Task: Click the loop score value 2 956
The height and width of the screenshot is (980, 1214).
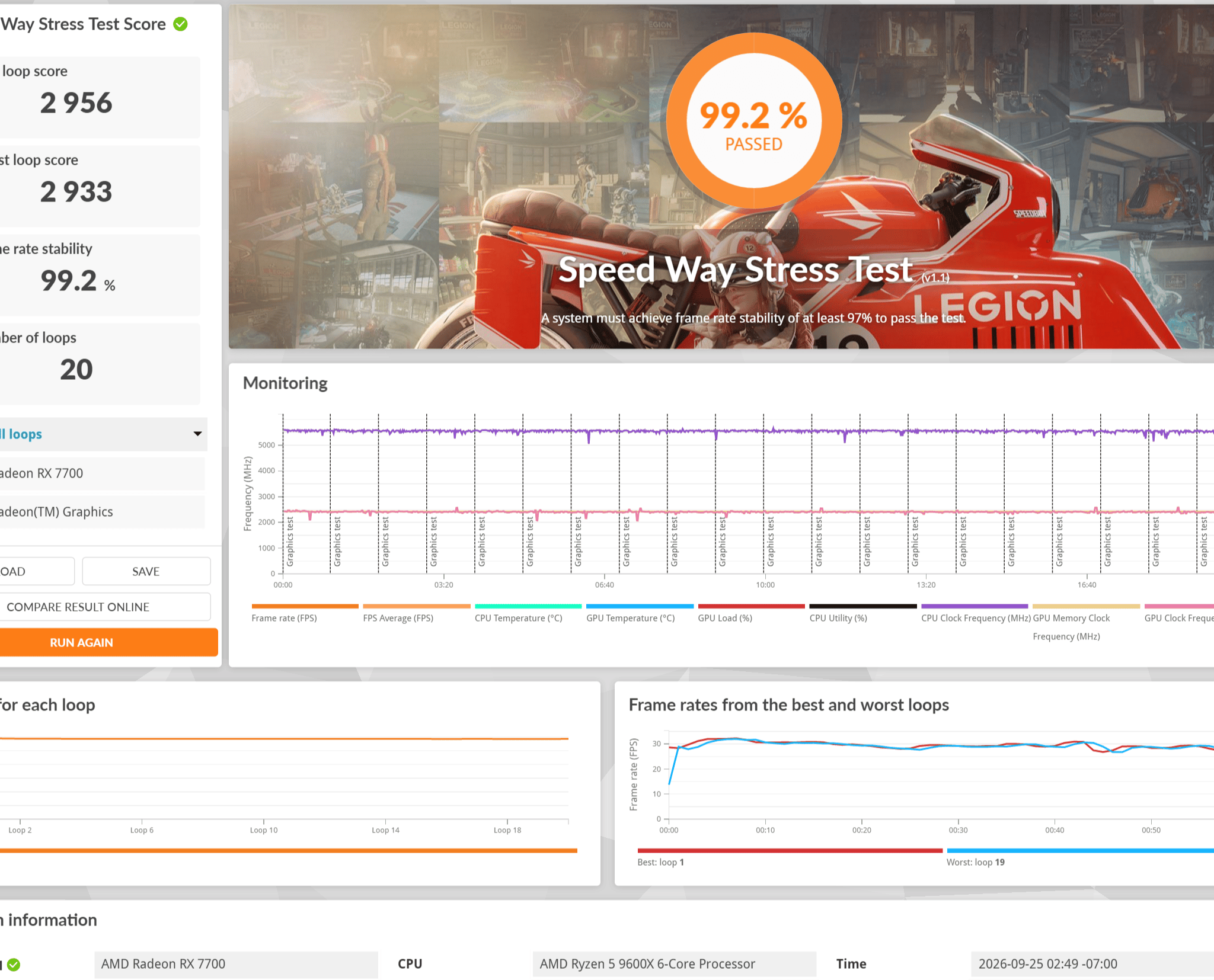Action: click(x=76, y=103)
